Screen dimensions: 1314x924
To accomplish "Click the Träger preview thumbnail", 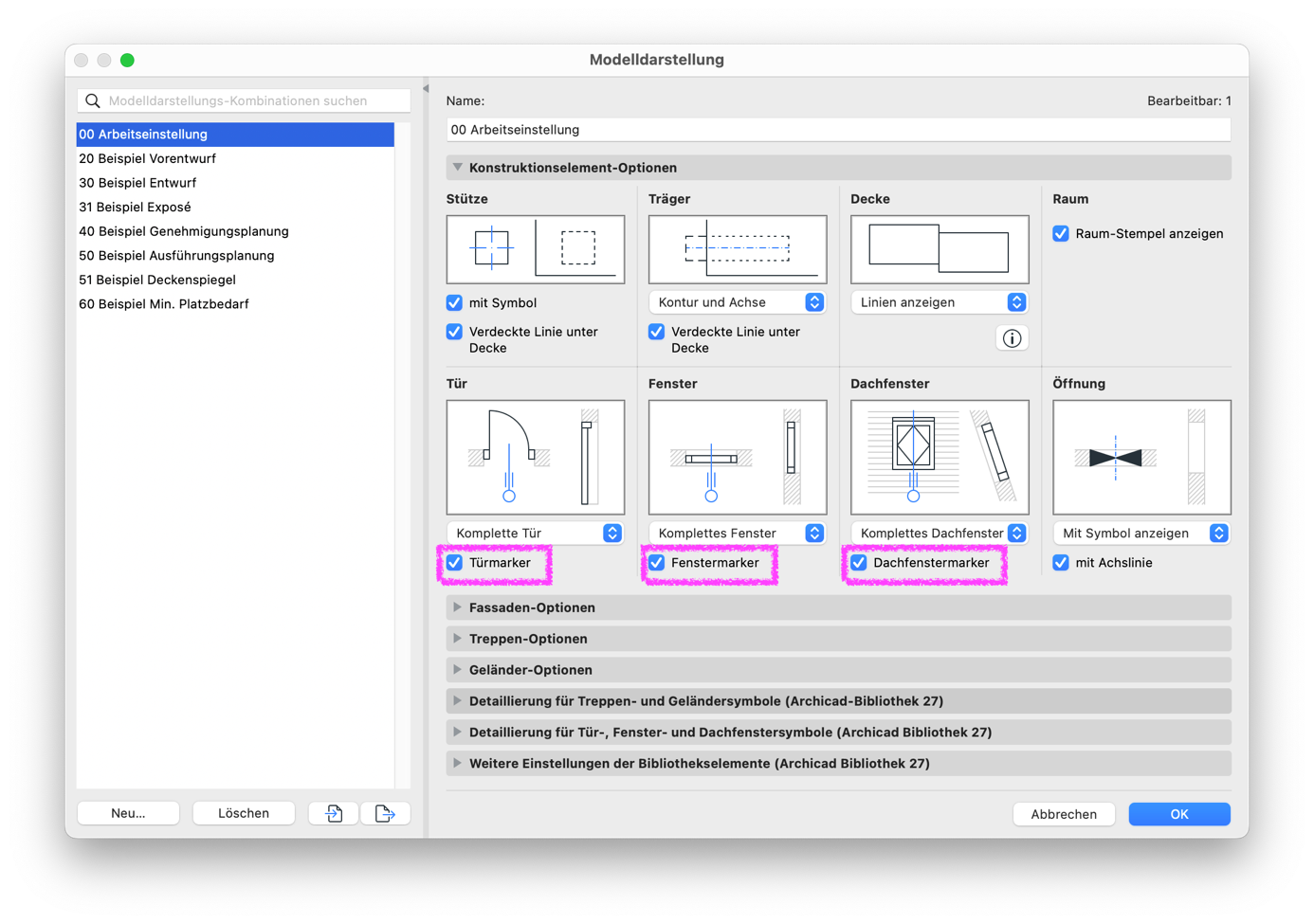I will [738, 249].
